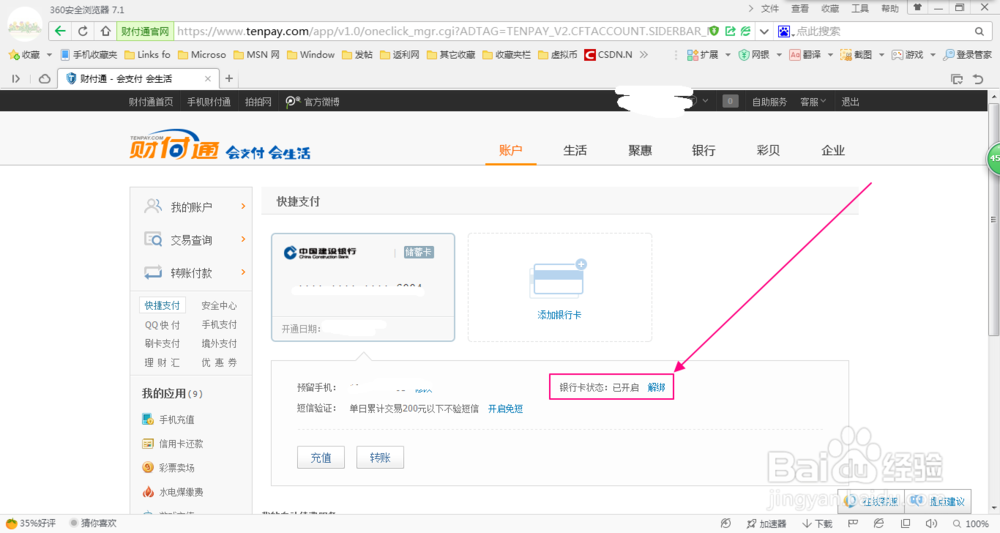Open the 文件 menu
This screenshot has width=1000, height=533.
(x=770, y=8)
